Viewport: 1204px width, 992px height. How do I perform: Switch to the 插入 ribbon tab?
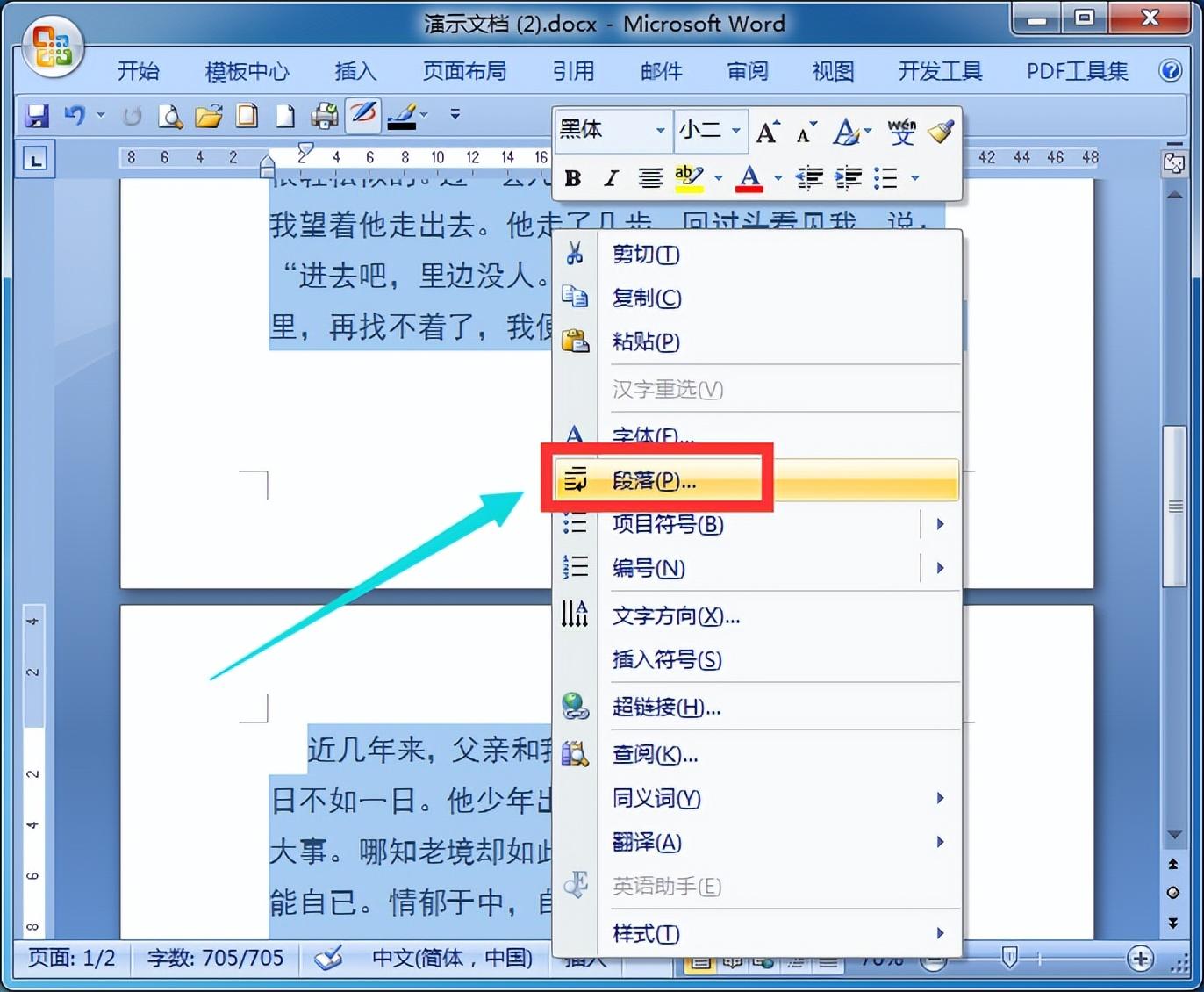(355, 71)
